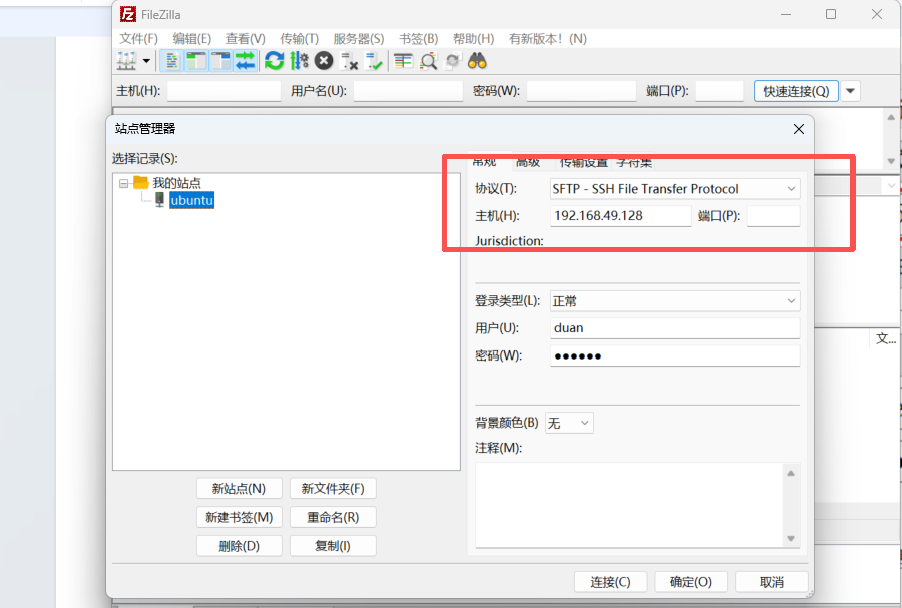Focus the quick connect 用户名(U) field
Image resolution: width=902 pixels, height=608 pixels.
coord(408,91)
